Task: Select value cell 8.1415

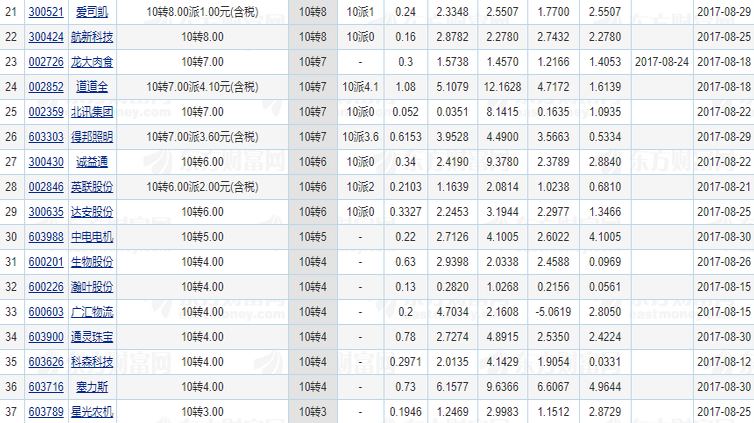Action: point(502,112)
